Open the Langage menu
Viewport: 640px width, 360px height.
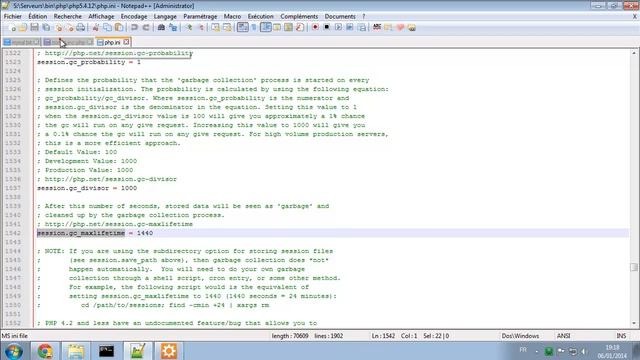165,16
